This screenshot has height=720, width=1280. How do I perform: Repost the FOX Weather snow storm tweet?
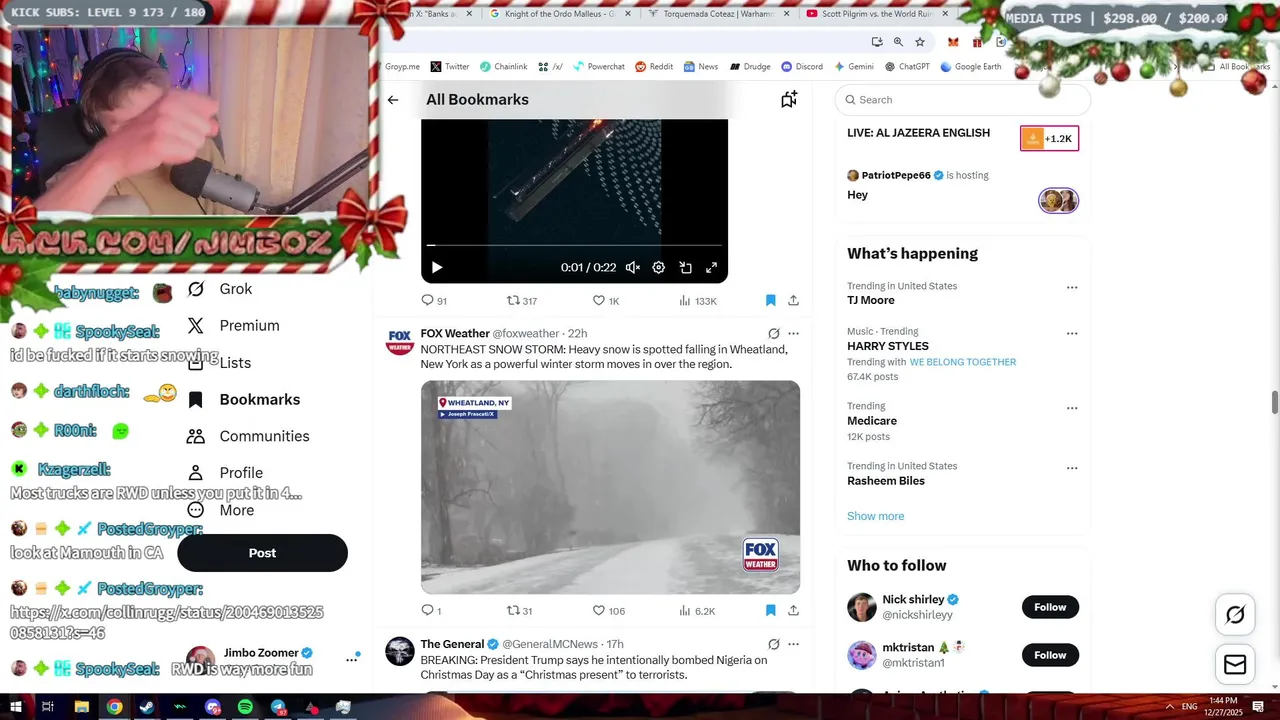[x=513, y=611]
